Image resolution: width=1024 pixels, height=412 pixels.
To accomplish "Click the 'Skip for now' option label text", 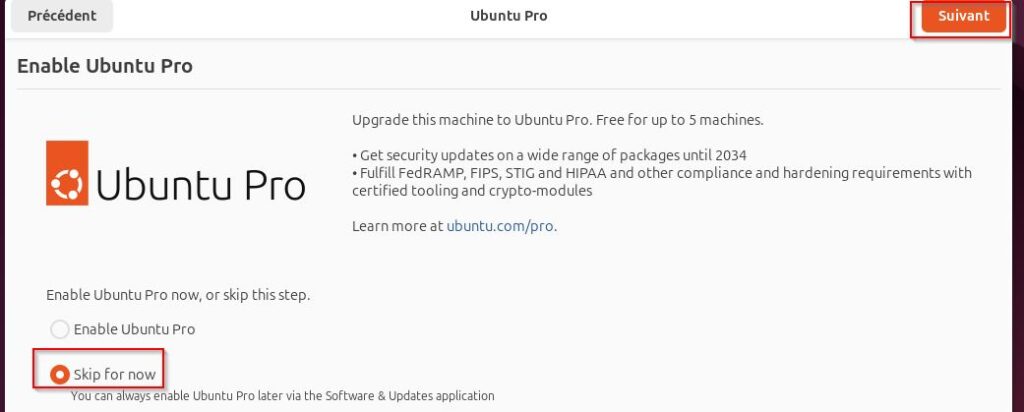I will [114, 375].
